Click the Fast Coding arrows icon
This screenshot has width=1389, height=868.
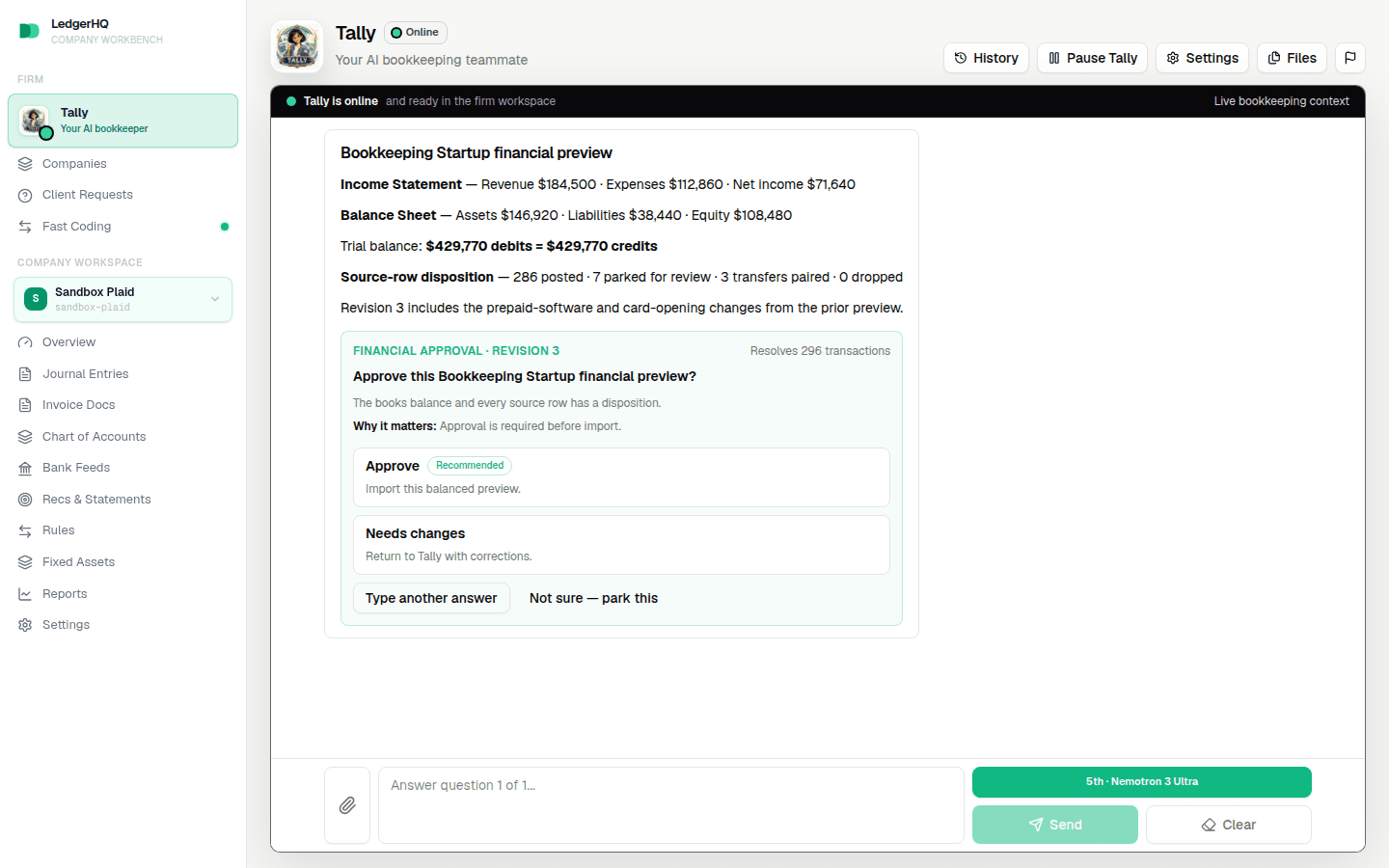point(25,227)
